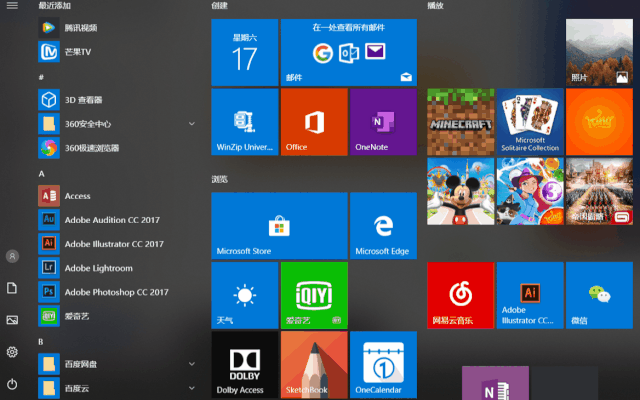Open OneCalendar tile
This screenshot has width=640, height=400.
point(383,364)
